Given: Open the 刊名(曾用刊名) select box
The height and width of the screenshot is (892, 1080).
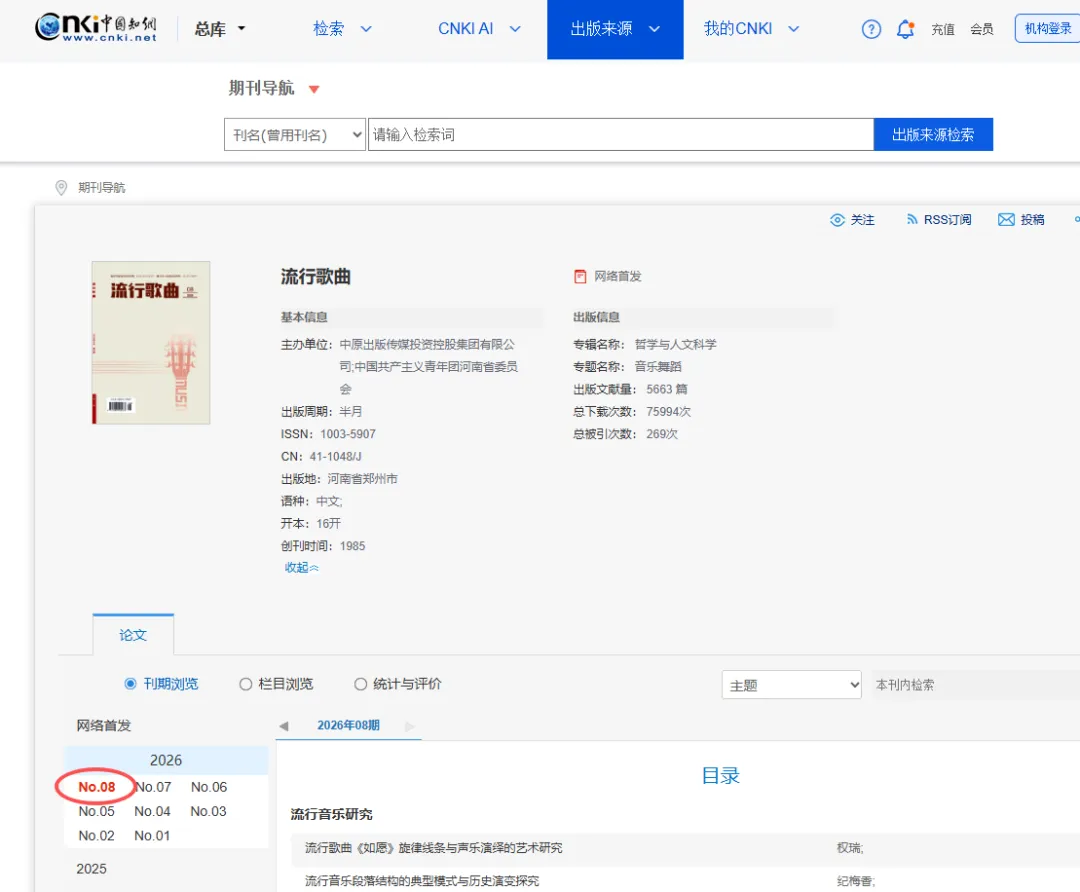Looking at the screenshot, I should pos(295,134).
